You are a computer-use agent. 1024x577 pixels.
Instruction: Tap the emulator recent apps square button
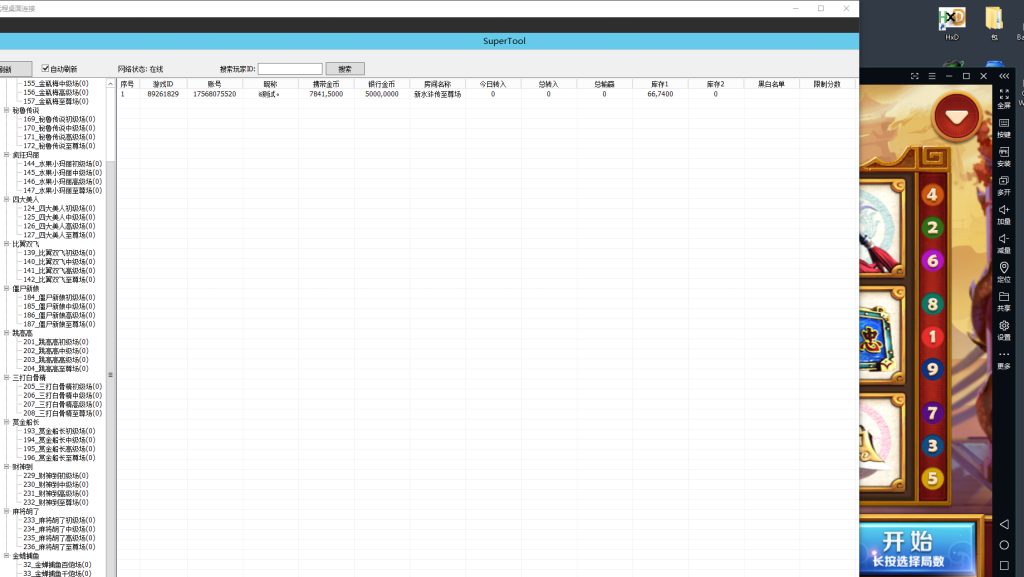[x=1004, y=565]
